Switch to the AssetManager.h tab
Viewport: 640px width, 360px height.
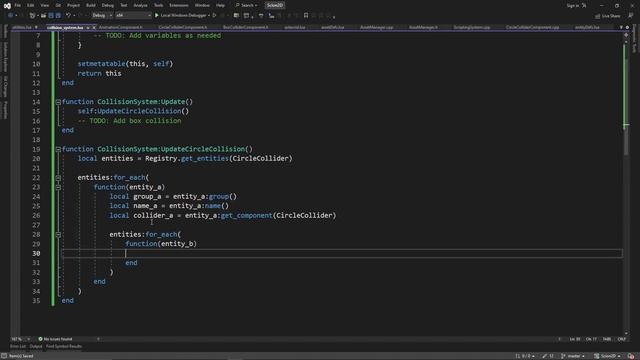pyautogui.click(x=423, y=27)
